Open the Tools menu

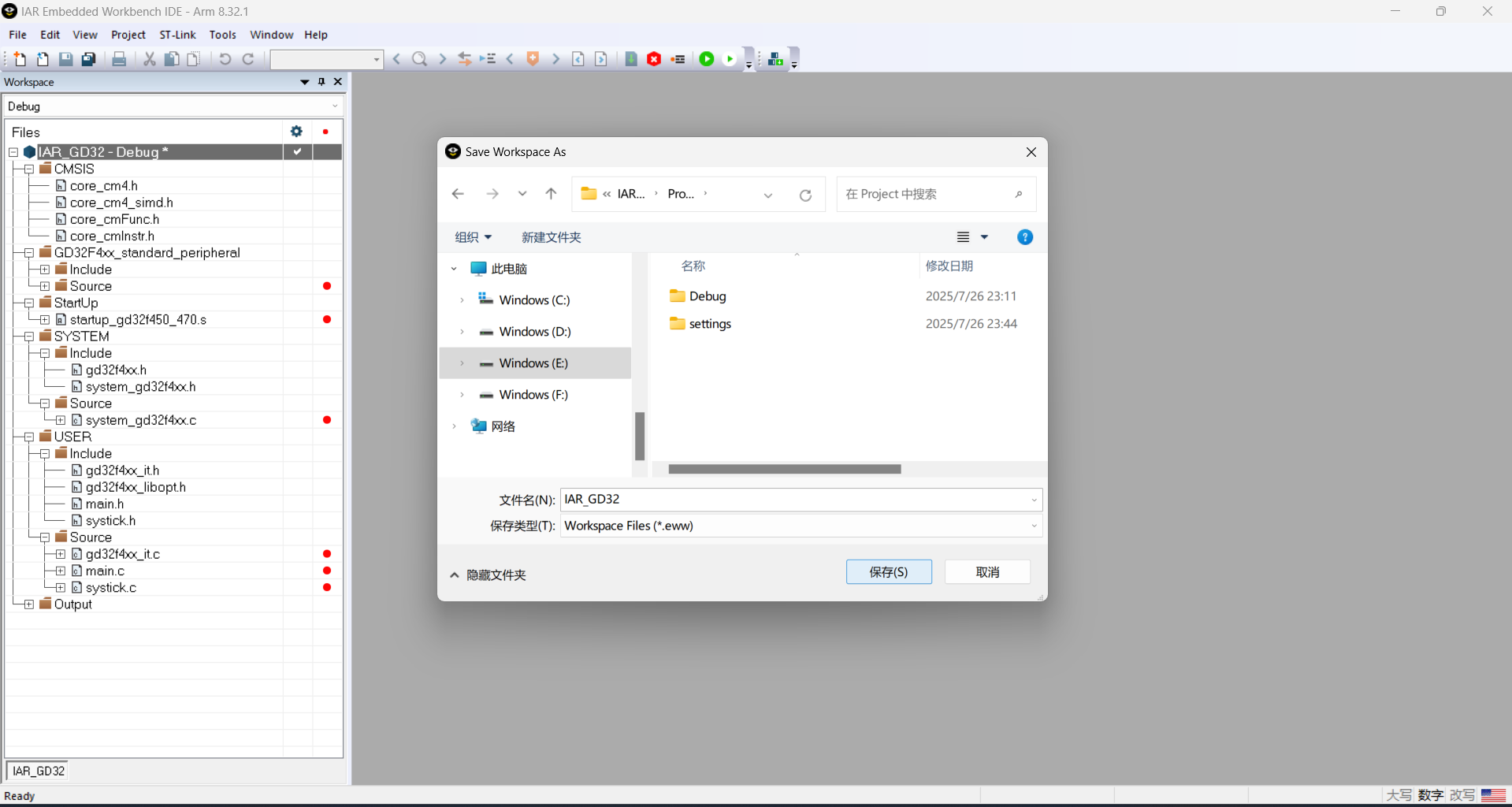(223, 35)
